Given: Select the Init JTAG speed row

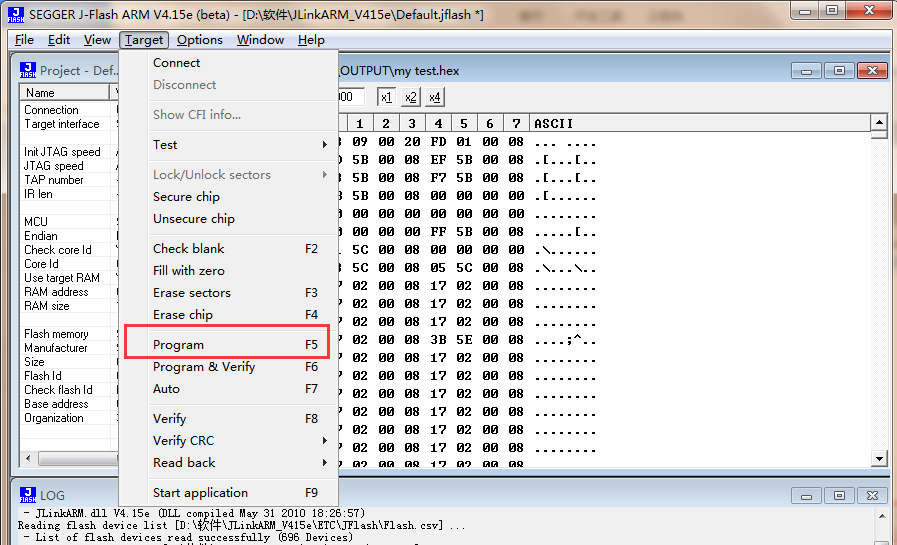Looking at the screenshot, I should click(x=69, y=152).
